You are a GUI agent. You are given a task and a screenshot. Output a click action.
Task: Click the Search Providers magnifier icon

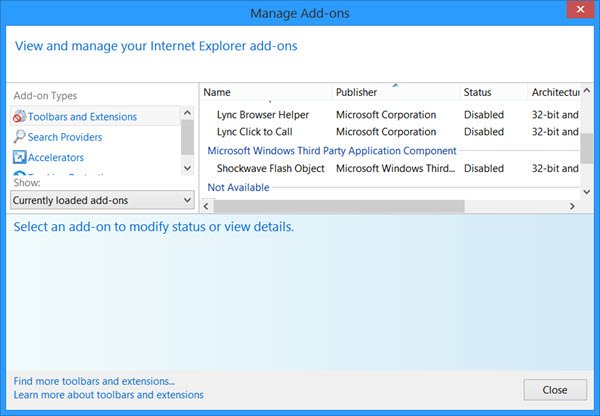coord(19,137)
